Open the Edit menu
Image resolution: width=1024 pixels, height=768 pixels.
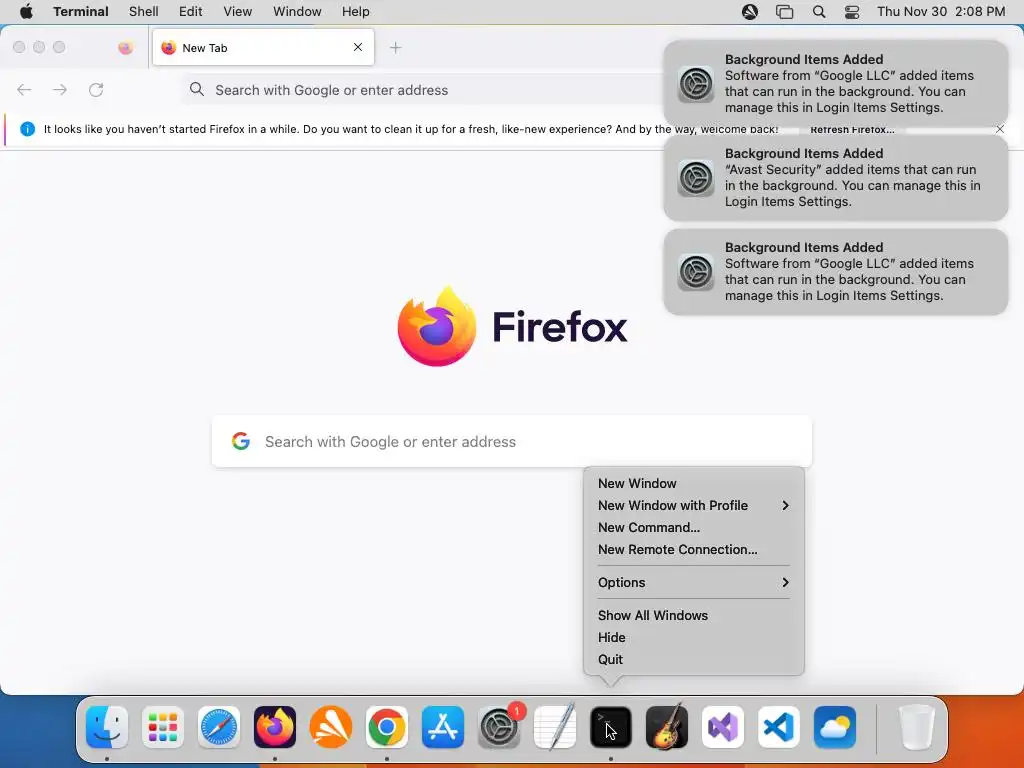pyautogui.click(x=191, y=11)
